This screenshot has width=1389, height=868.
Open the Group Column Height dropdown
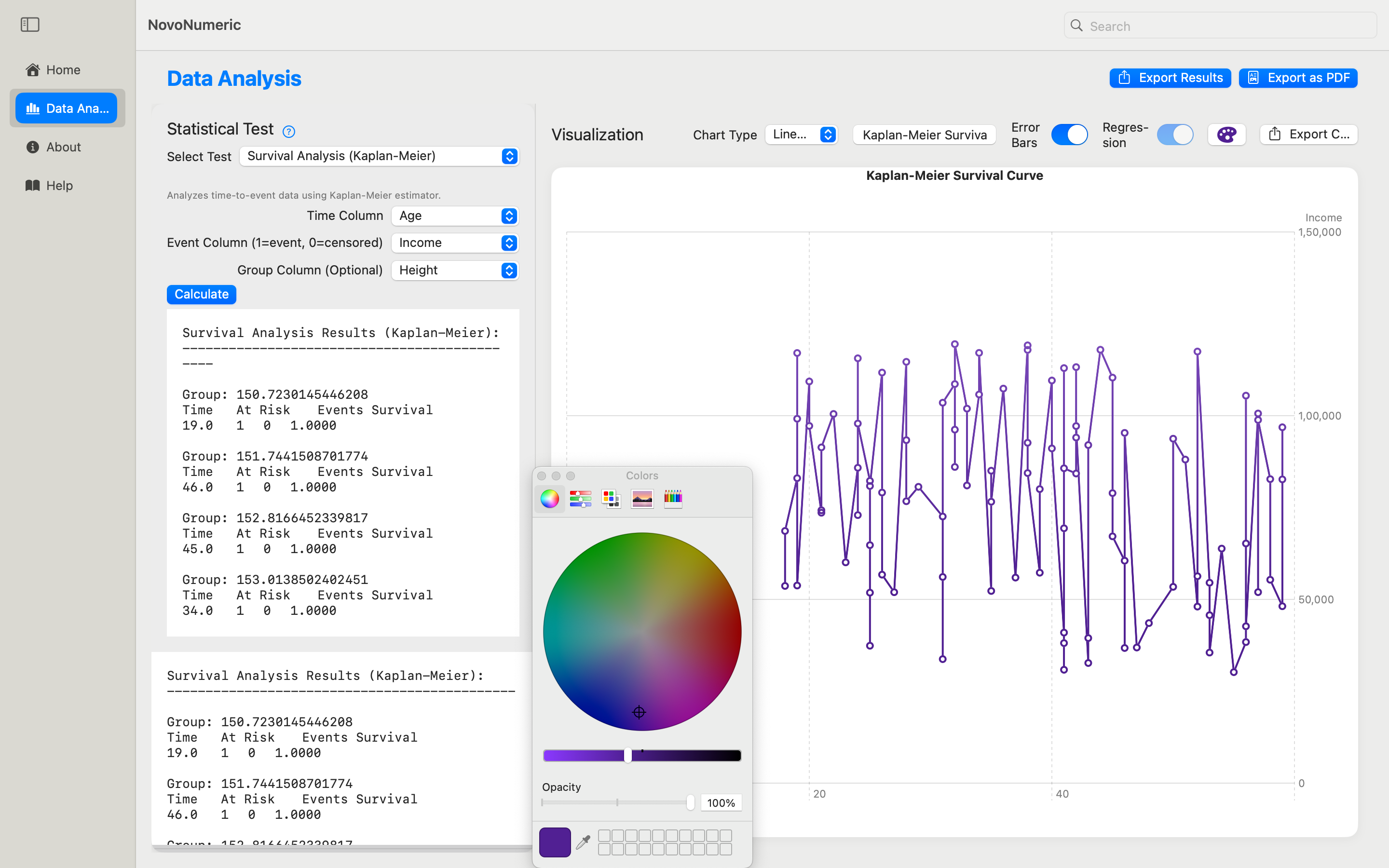pyautogui.click(x=455, y=271)
